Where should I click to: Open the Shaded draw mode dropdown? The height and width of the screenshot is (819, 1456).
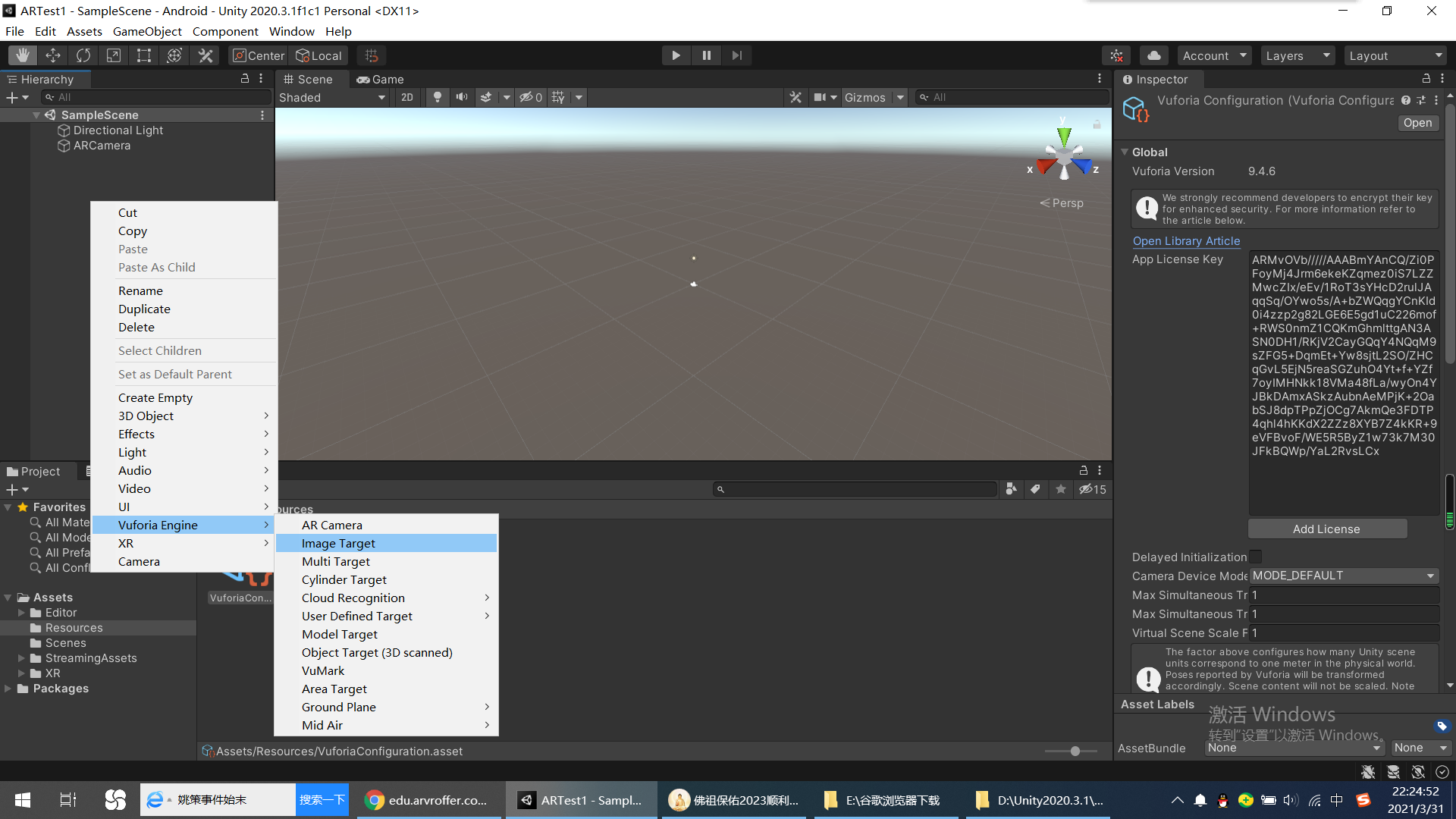[x=332, y=97]
